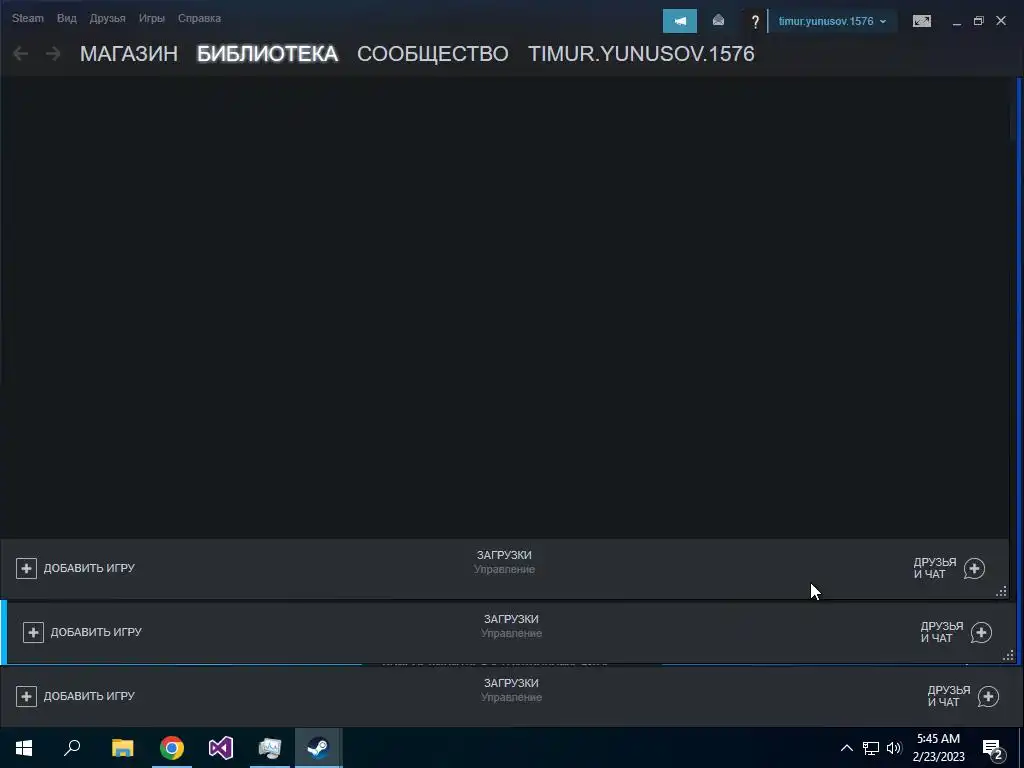Go back with the left arrow

tap(21, 54)
